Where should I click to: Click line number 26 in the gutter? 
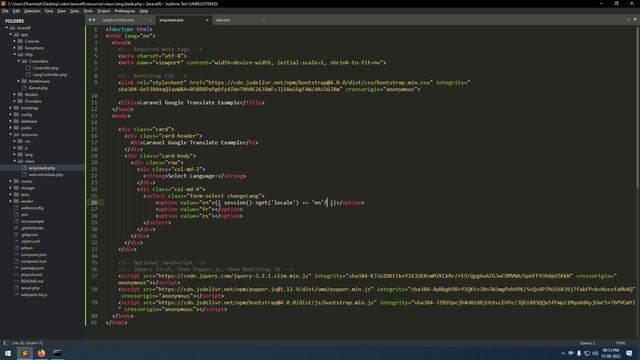tap(94, 202)
